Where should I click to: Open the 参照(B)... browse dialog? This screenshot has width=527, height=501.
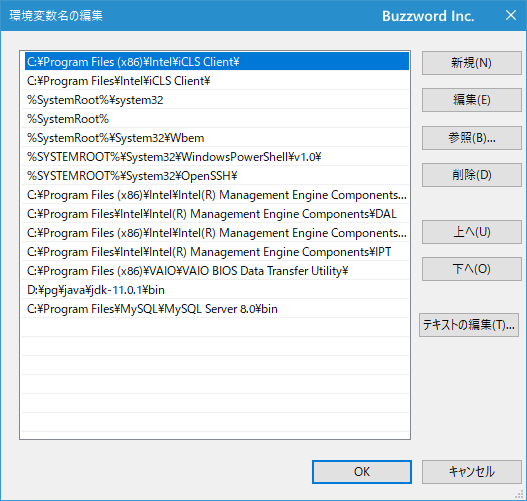tap(472, 138)
